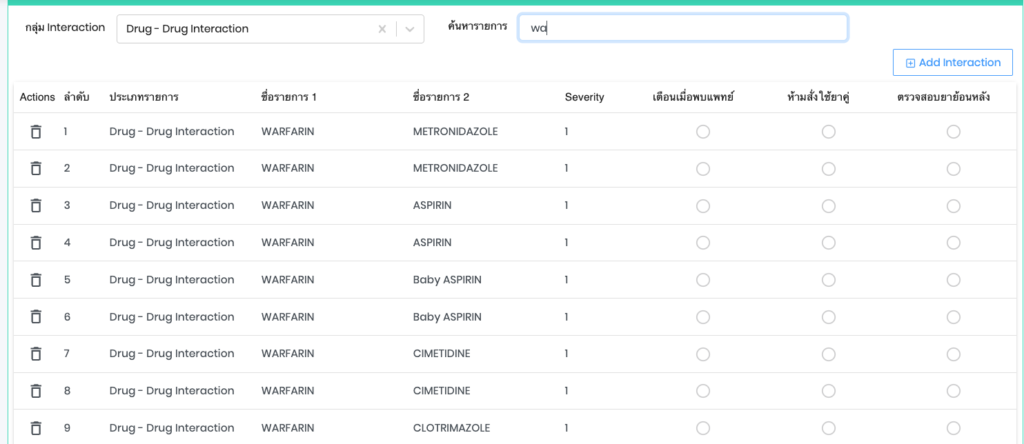The width and height of the screenshot is (1024, 444).
Task: Click the Severity column header
Action: 584,97
